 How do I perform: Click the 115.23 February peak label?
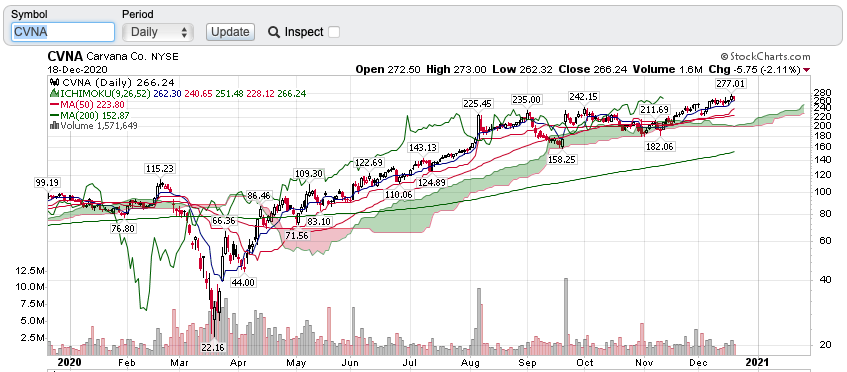160,168
